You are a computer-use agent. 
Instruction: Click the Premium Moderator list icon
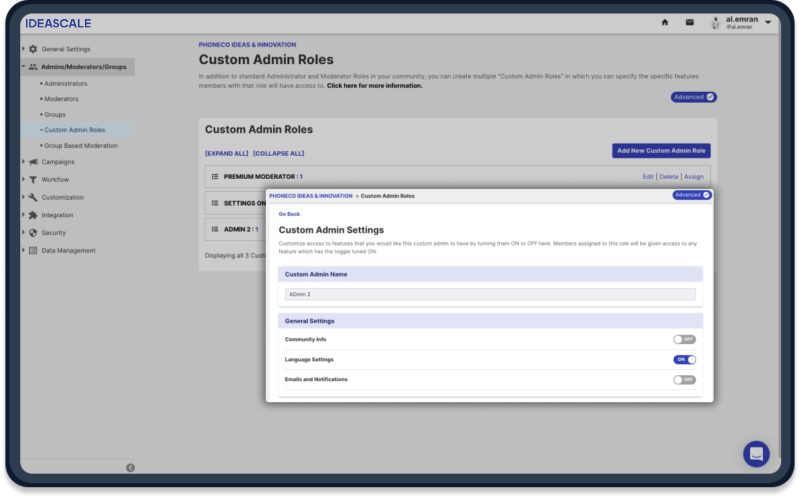215,177
